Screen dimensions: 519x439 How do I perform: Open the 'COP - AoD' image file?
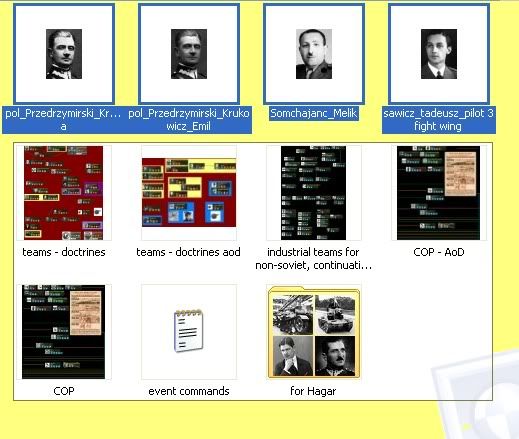pyautogui.click(x=439, y=193)
